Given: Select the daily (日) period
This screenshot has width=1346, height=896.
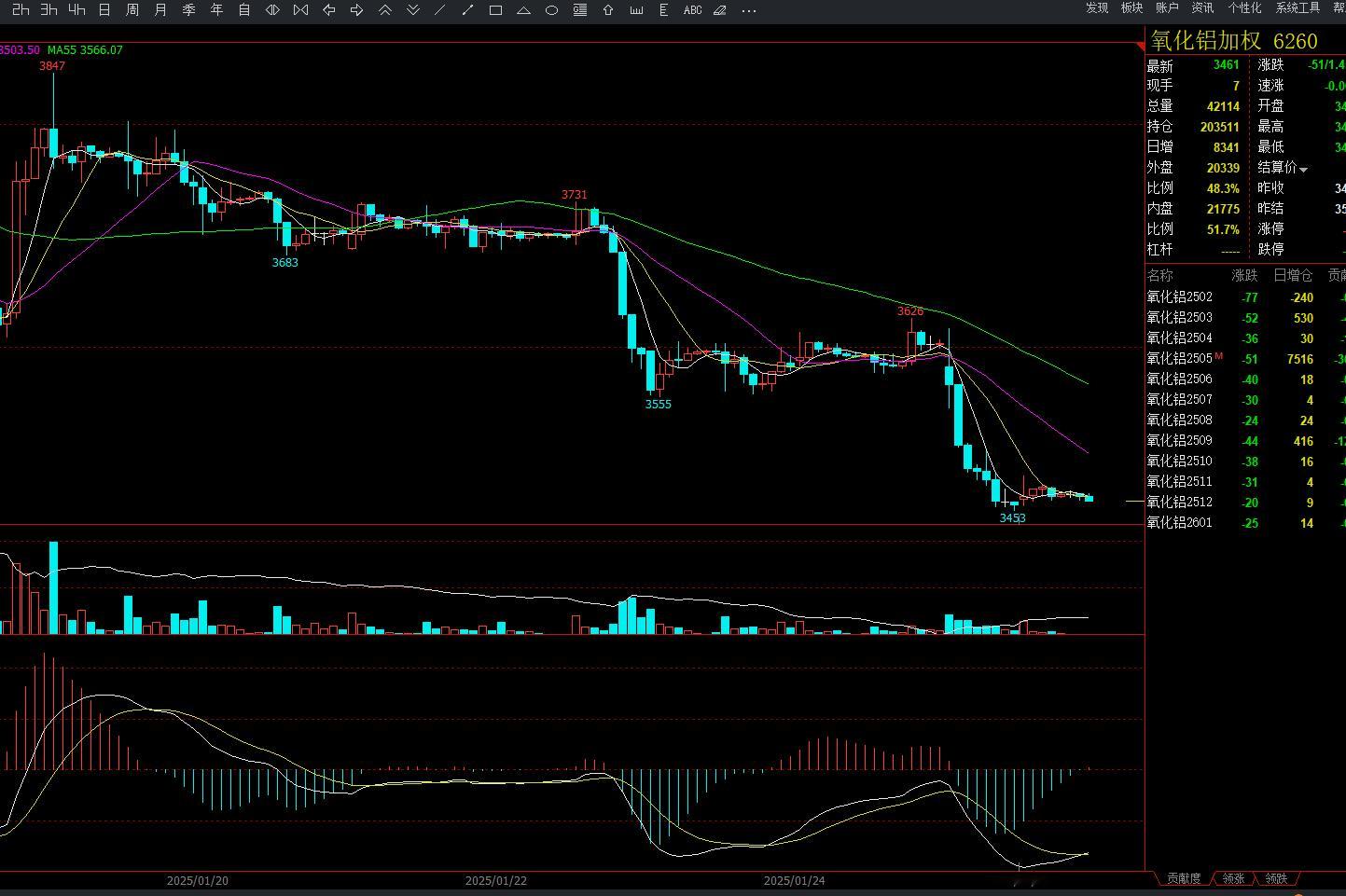Looking at the screenshot, I should point(104,10).
